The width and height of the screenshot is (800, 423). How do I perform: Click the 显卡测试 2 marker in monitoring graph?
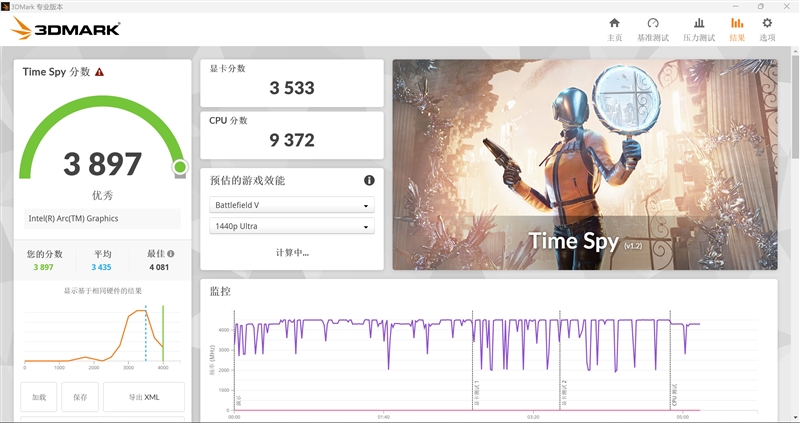coord(564,393)
